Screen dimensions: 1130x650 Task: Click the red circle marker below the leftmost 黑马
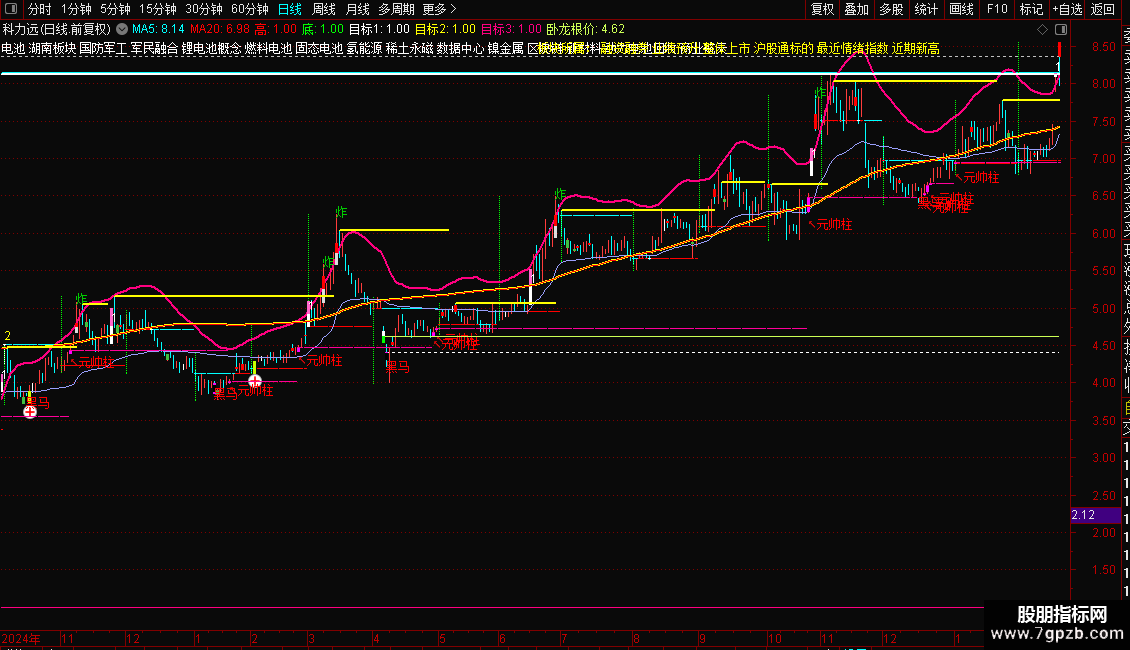coord(30,411)
